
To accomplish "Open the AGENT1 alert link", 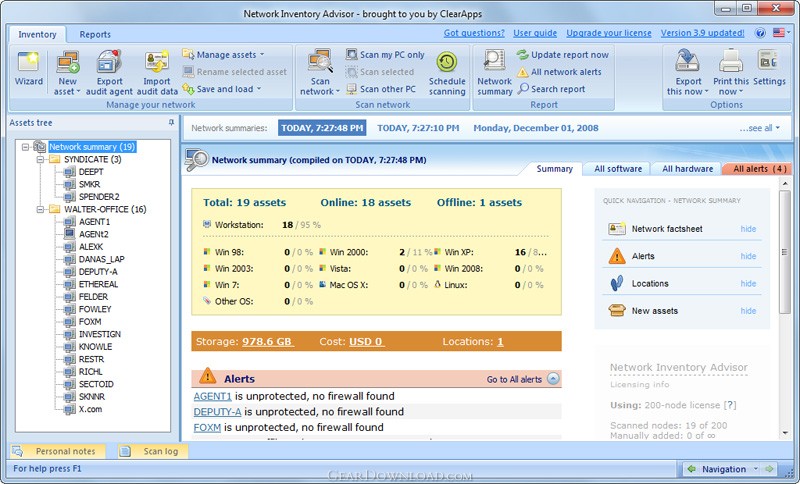I will [x=212, y=396].
